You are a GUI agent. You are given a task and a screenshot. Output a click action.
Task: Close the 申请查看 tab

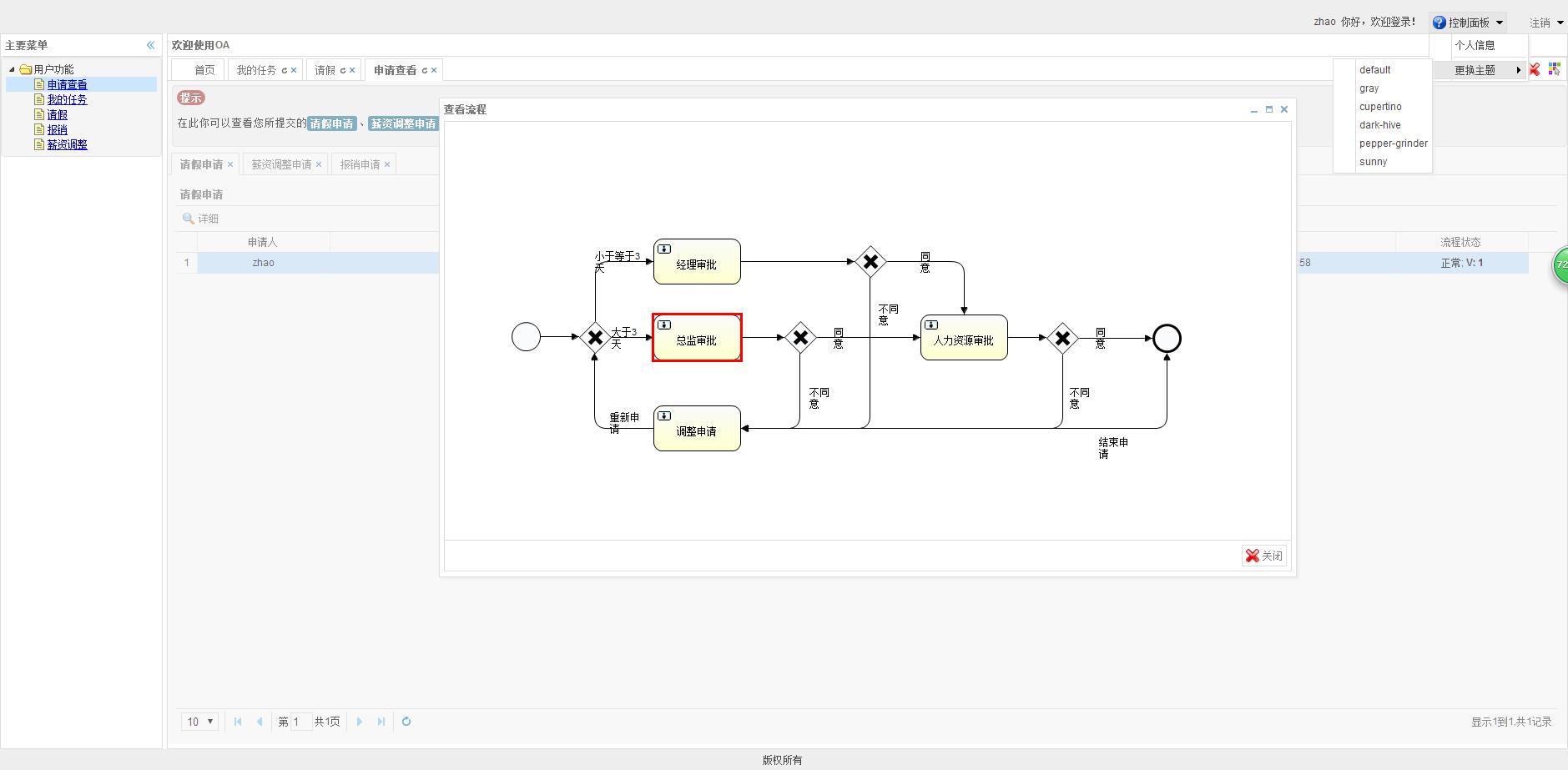(434, 71)
